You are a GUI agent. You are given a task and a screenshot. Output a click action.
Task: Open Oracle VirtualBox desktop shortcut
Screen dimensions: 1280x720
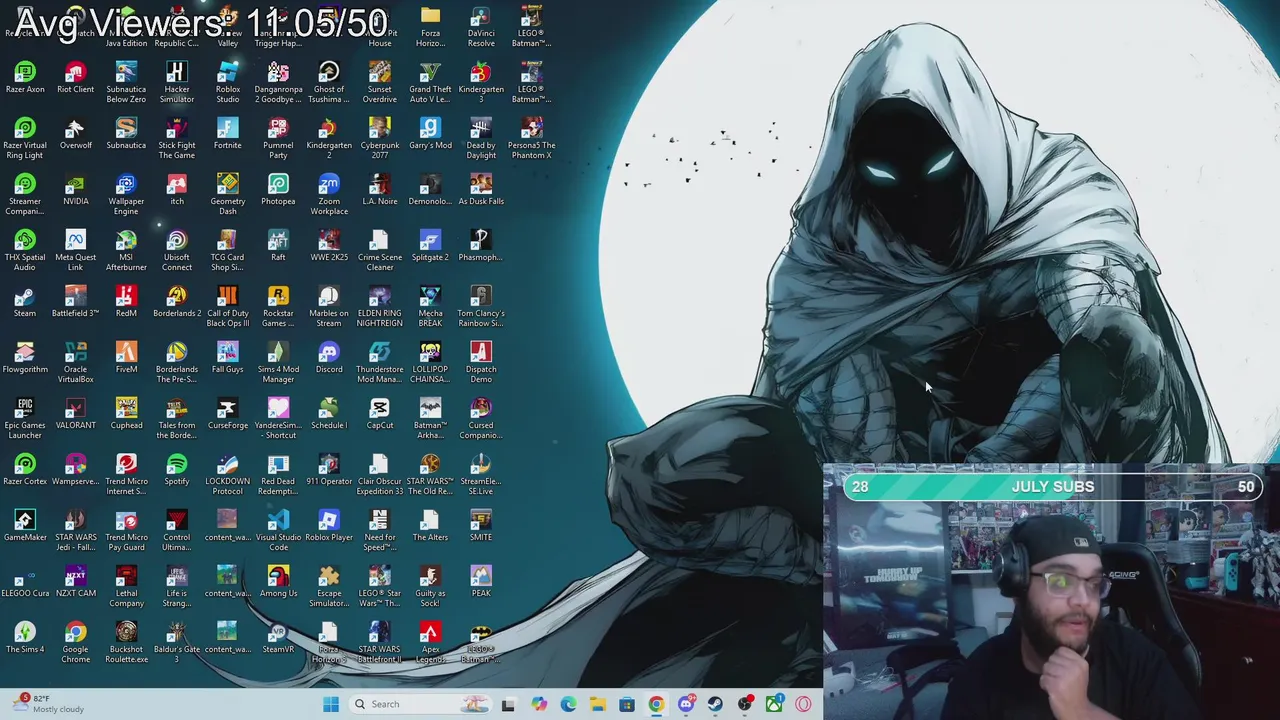75,363
